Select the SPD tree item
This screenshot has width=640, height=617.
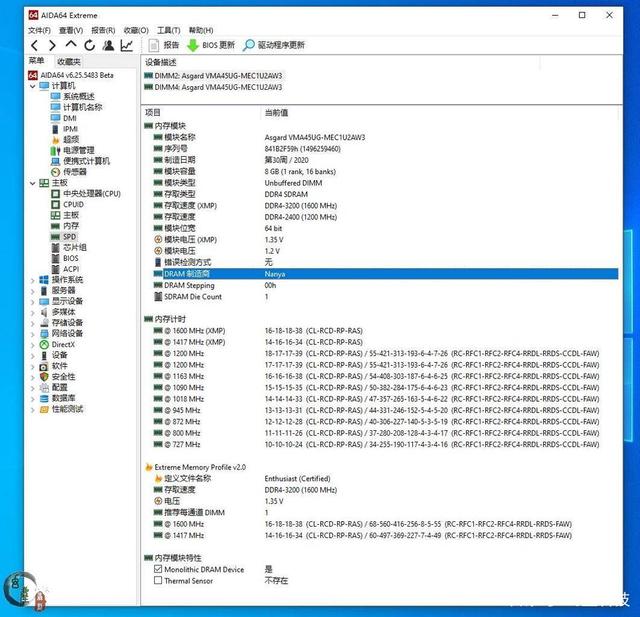point(63,237)
